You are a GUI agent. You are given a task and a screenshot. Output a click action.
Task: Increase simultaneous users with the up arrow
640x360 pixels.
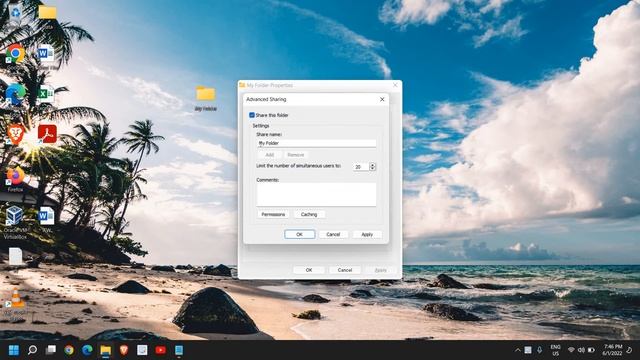tap(372, 164)
